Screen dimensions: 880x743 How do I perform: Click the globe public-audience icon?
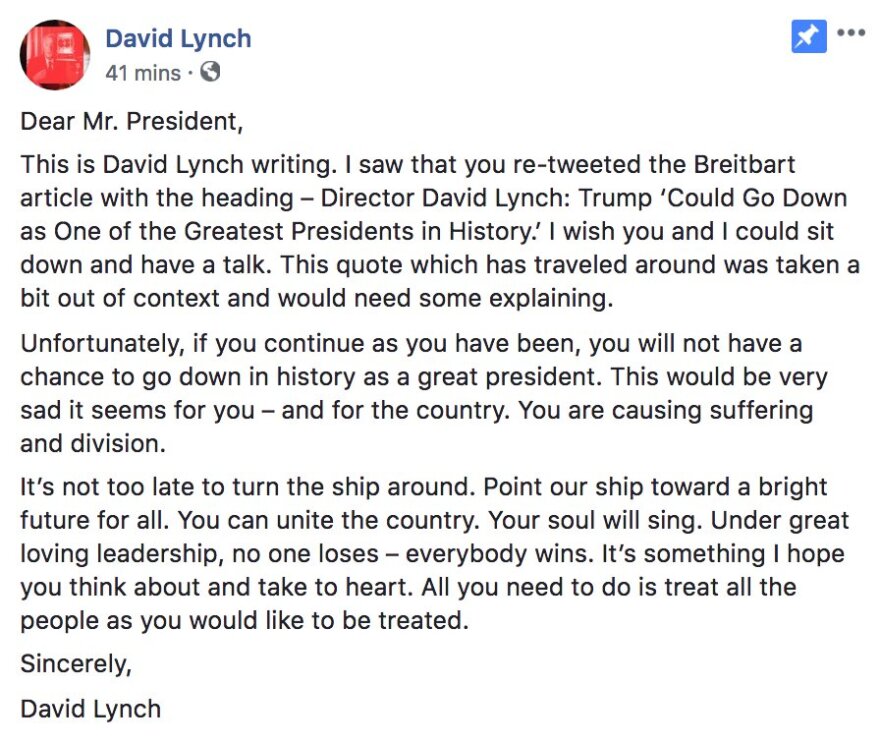pyautogui.click(x=210, y=73)
